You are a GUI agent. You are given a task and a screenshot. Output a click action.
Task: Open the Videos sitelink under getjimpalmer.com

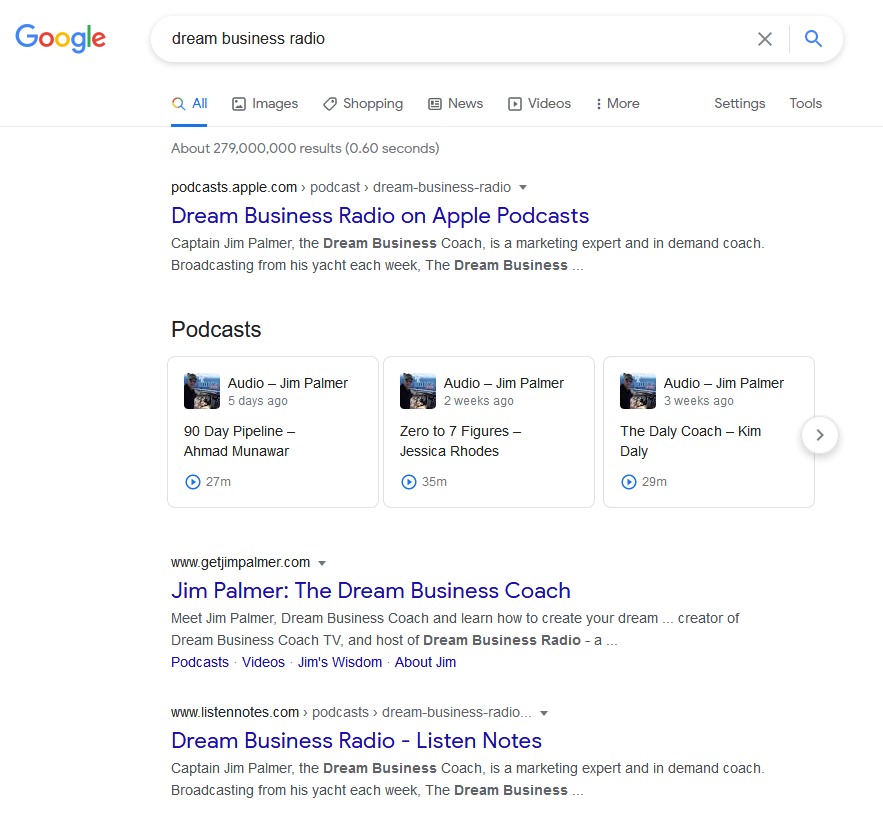click(263, 662)
